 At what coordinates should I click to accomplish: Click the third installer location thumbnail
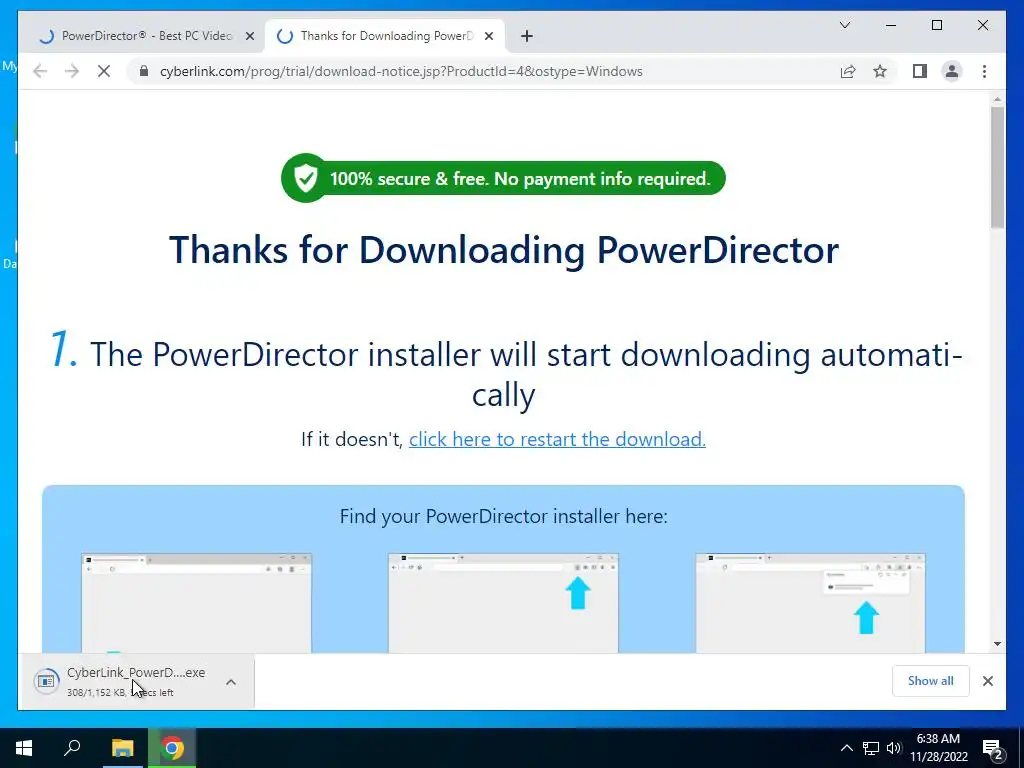click(810, 603)
